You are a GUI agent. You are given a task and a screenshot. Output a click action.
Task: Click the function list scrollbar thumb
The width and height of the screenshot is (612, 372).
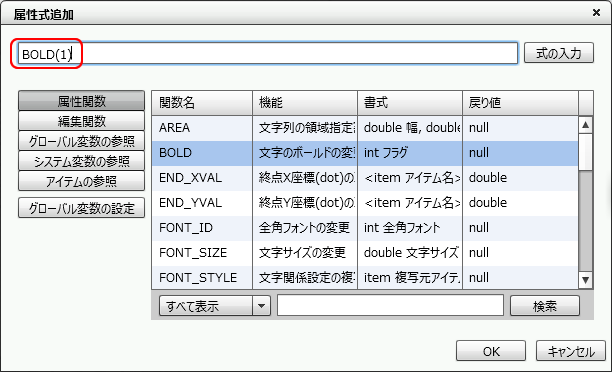coord(585,152)
